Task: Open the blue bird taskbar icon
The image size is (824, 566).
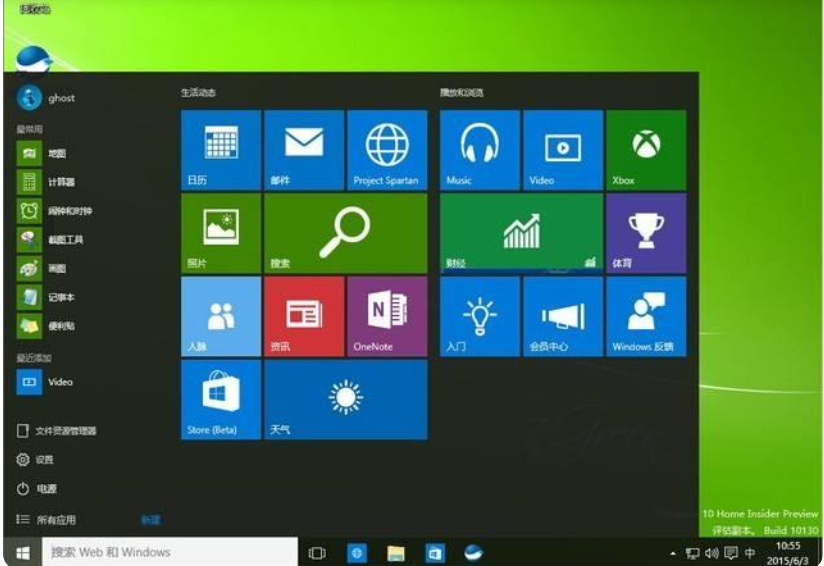Action: point(473,552)
